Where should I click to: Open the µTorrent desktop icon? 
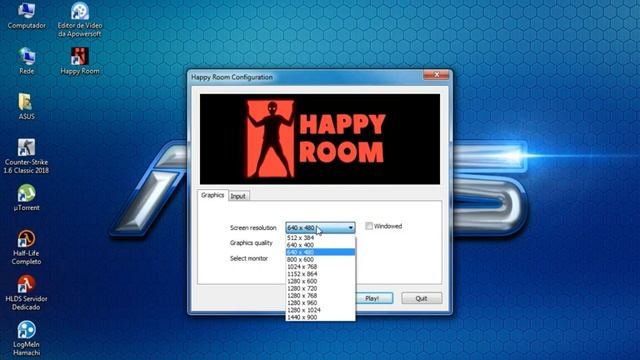pyautogui.click(x=26, y=198)
